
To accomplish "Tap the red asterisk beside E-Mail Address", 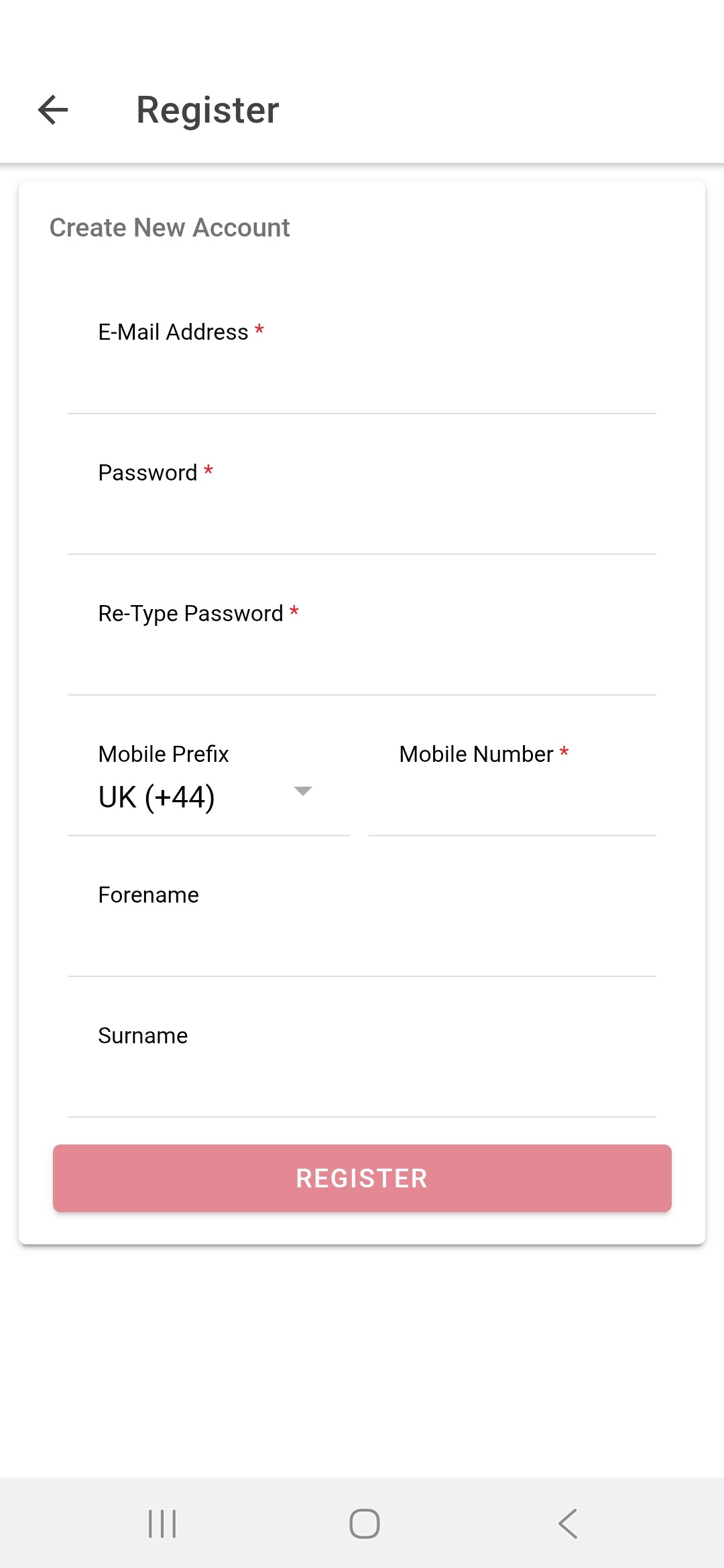I will pyautogui.click(x=259, y=330).
